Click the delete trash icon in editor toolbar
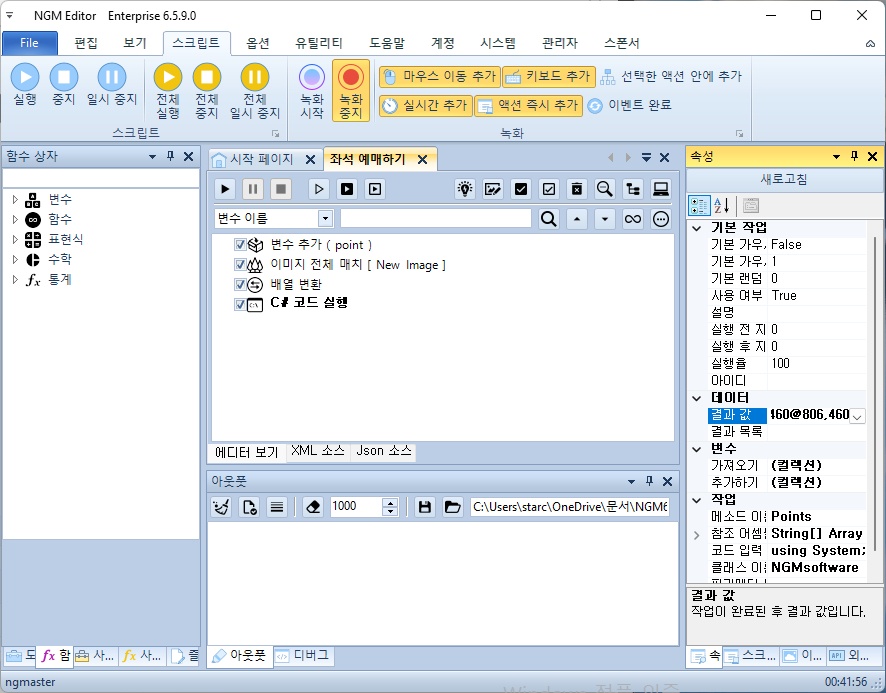Screen dimensions: 886x693 click(576, 189)
